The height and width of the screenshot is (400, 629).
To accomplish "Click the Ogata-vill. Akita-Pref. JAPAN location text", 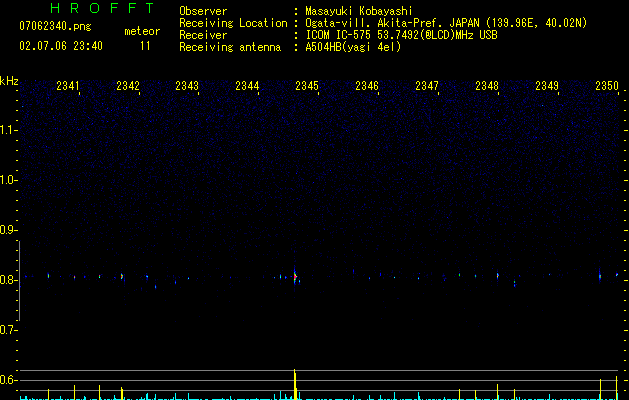I will coord(446,23).
